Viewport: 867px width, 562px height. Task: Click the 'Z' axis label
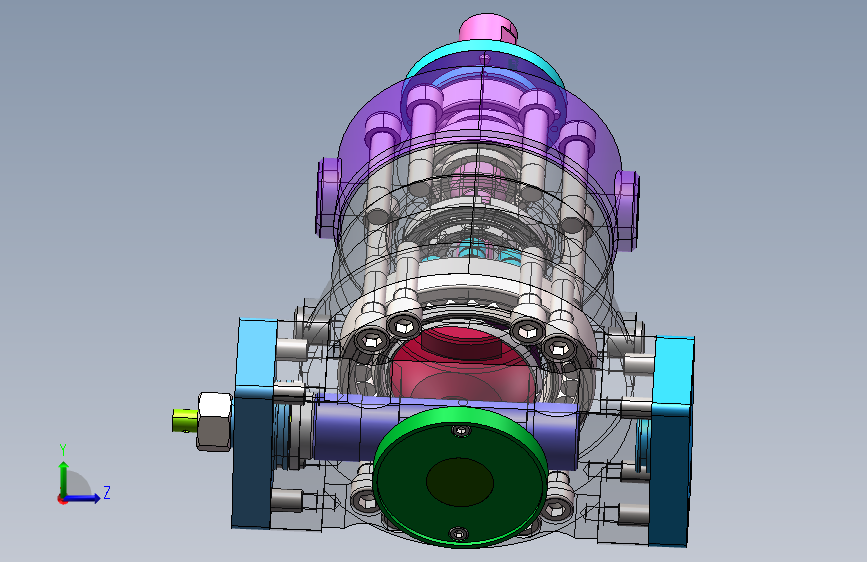tap(107, 492)
